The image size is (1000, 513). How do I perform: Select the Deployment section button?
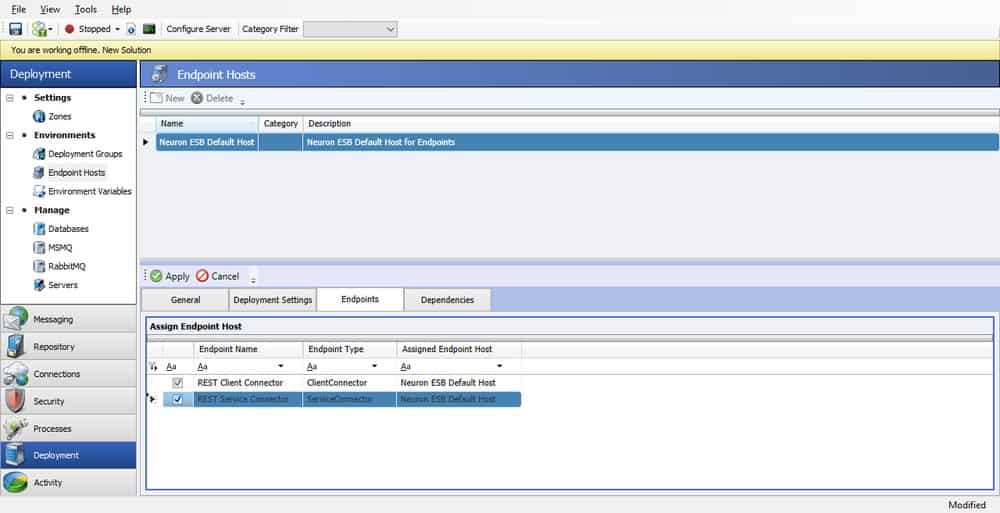pos(68,456)
